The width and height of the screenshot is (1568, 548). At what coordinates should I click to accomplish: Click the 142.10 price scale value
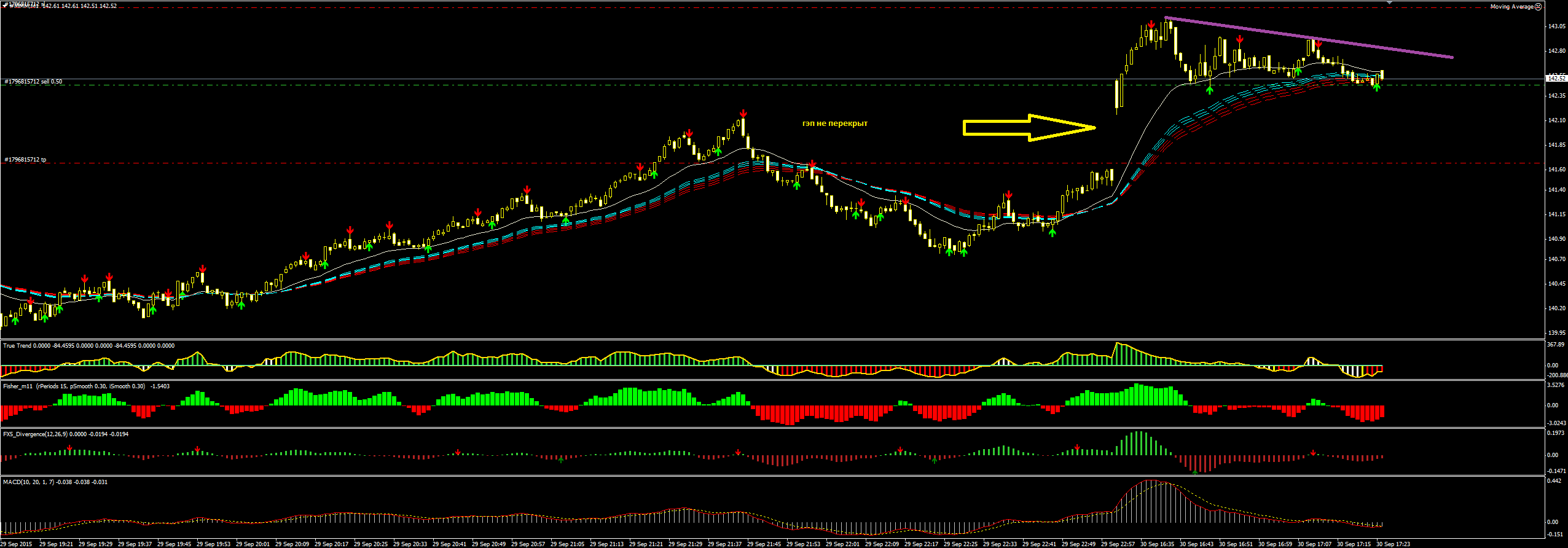pos(1556,120)
